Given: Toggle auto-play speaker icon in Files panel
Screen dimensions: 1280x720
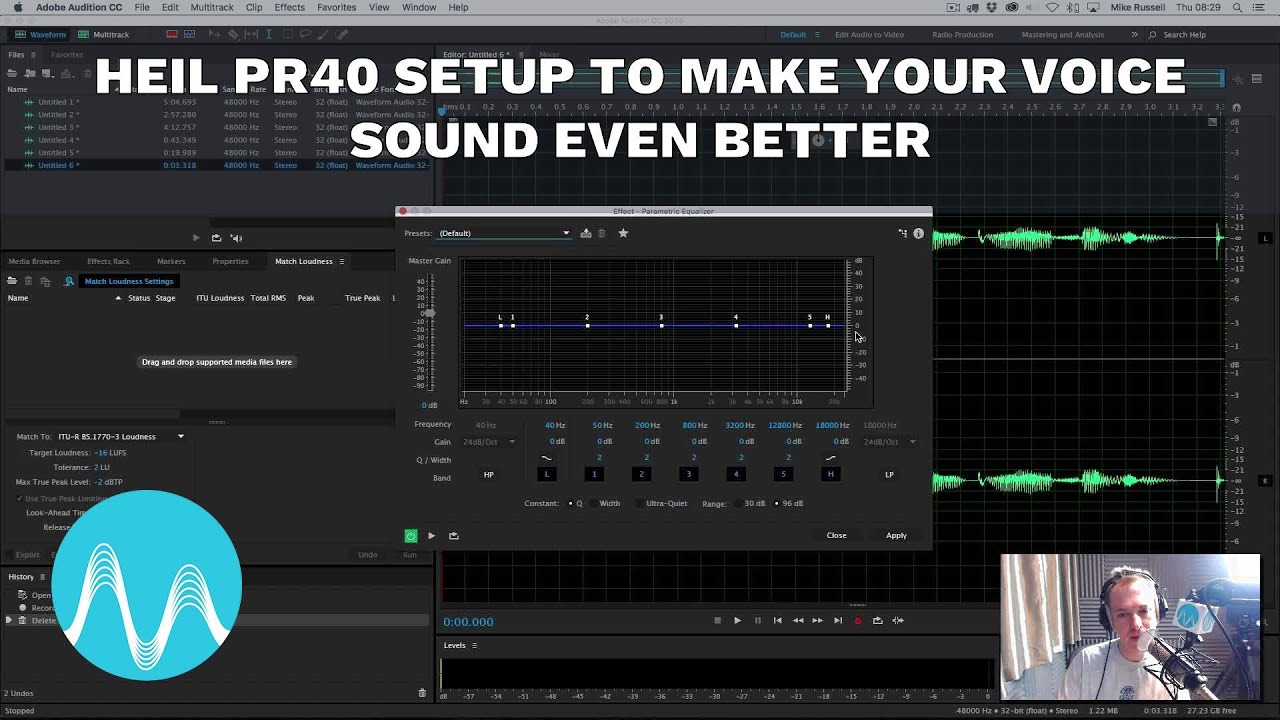Looking at the screenshot, I should [x=236, y=238].
